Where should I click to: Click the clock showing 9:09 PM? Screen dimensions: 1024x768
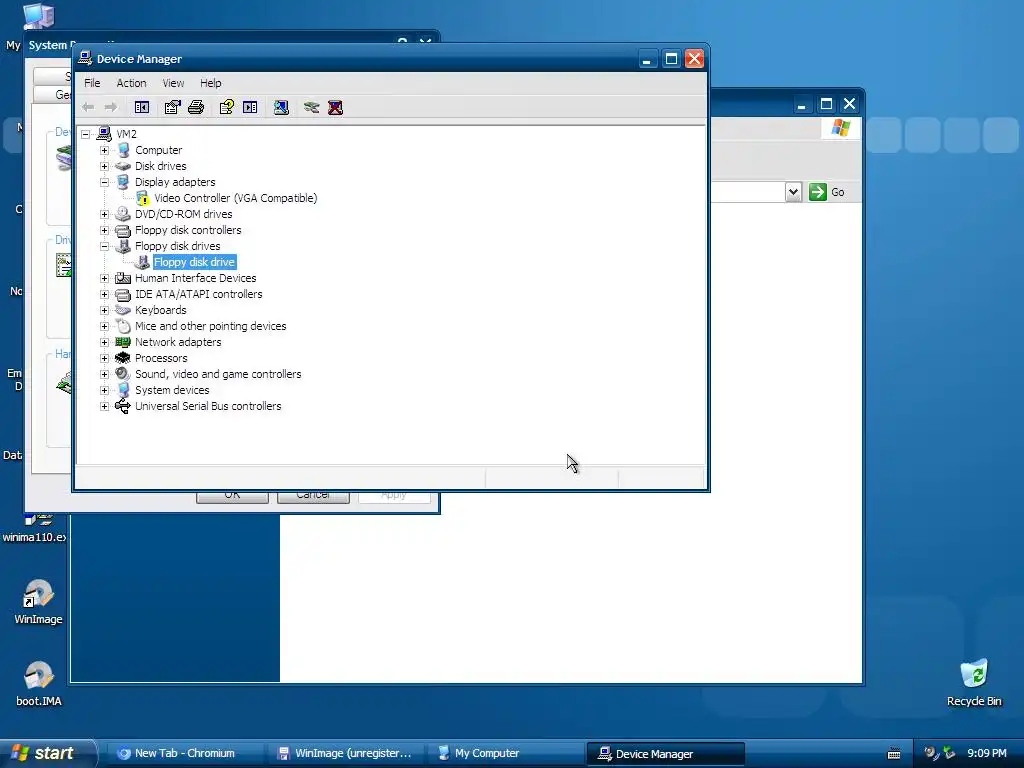[987, 753]
